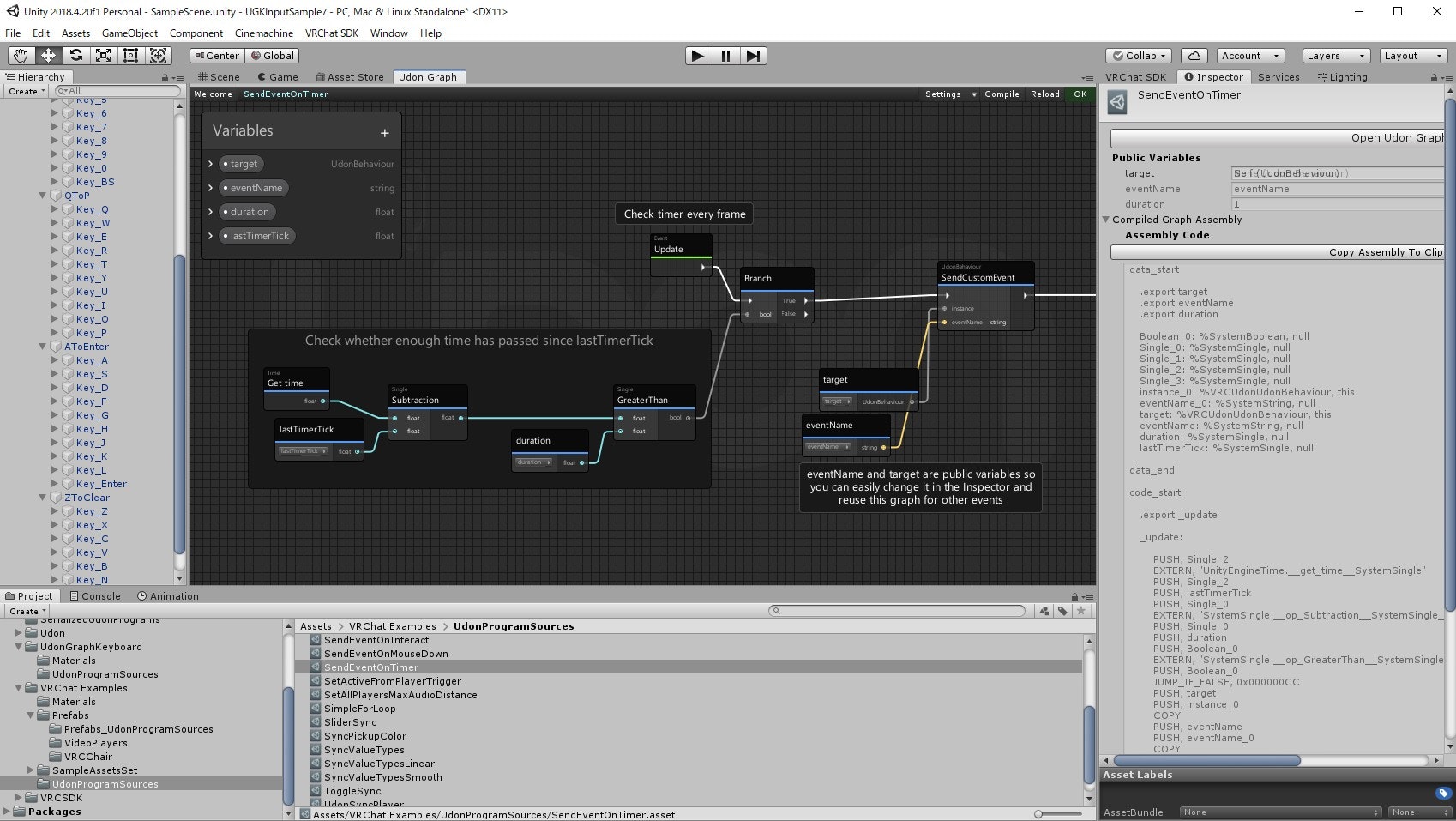Screen dimensions: 1456x821
Task: Open the Project panel options menu icon
Action: [x=1087, y=596]
